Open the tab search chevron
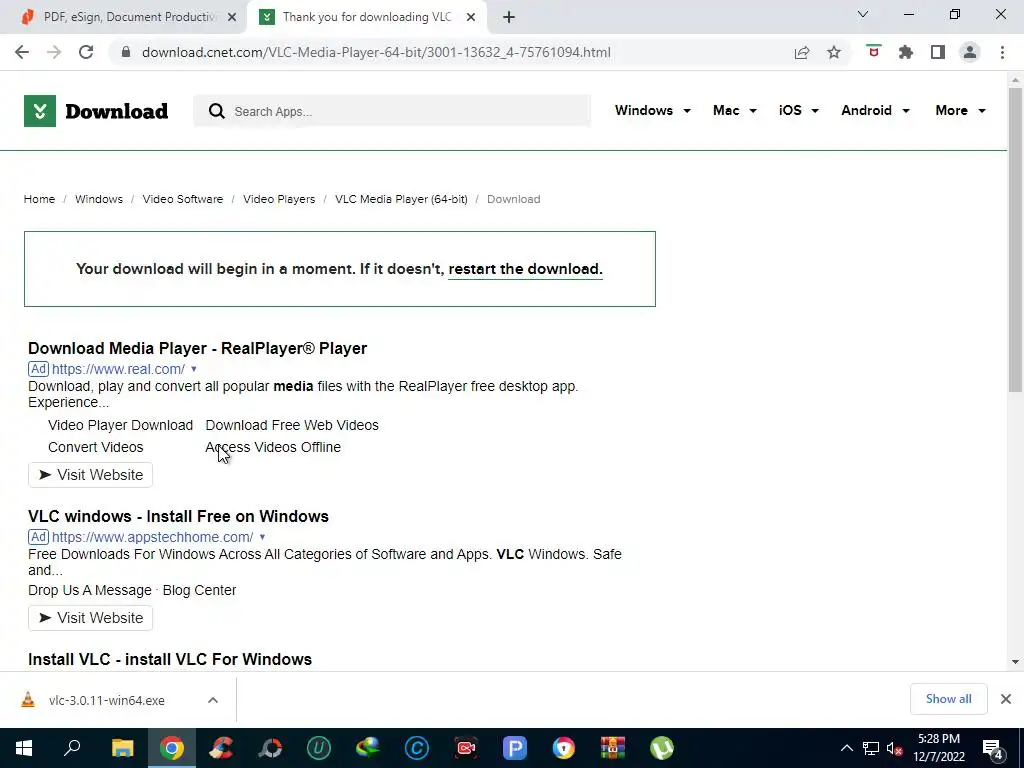 coord(863,14)
